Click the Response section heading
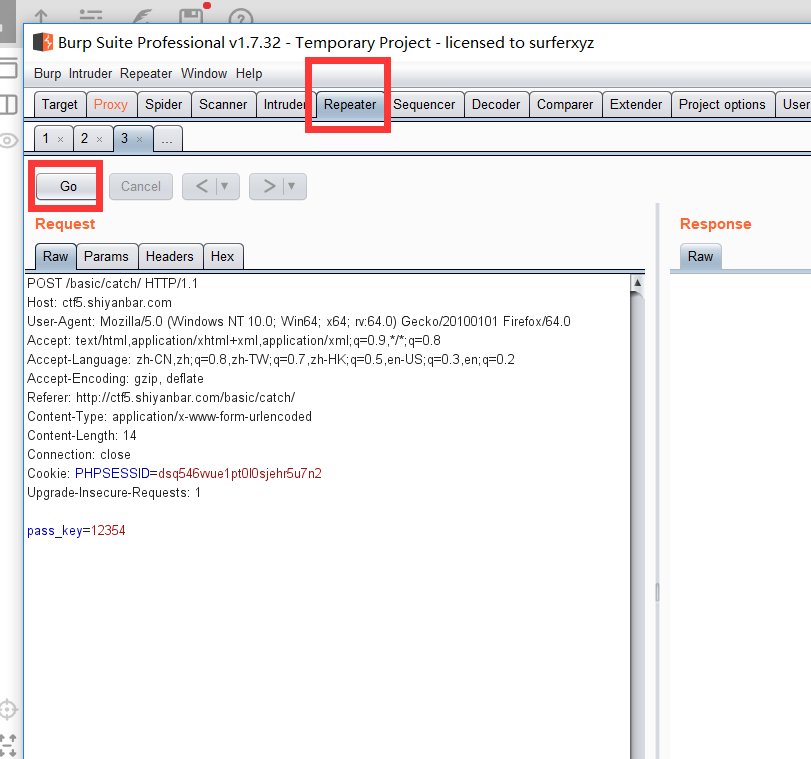The height and width of the screenshot is (759, 811). pos(715,224)
